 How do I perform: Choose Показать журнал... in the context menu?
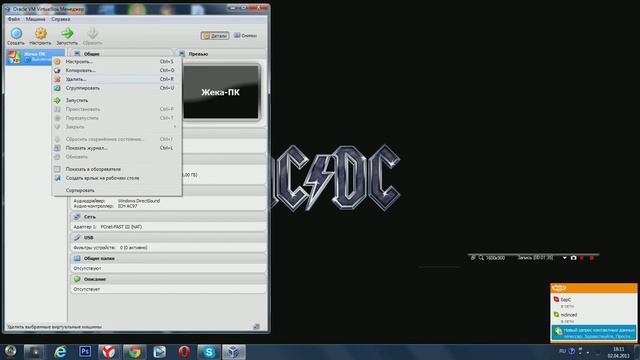click(x=117, y=148)
